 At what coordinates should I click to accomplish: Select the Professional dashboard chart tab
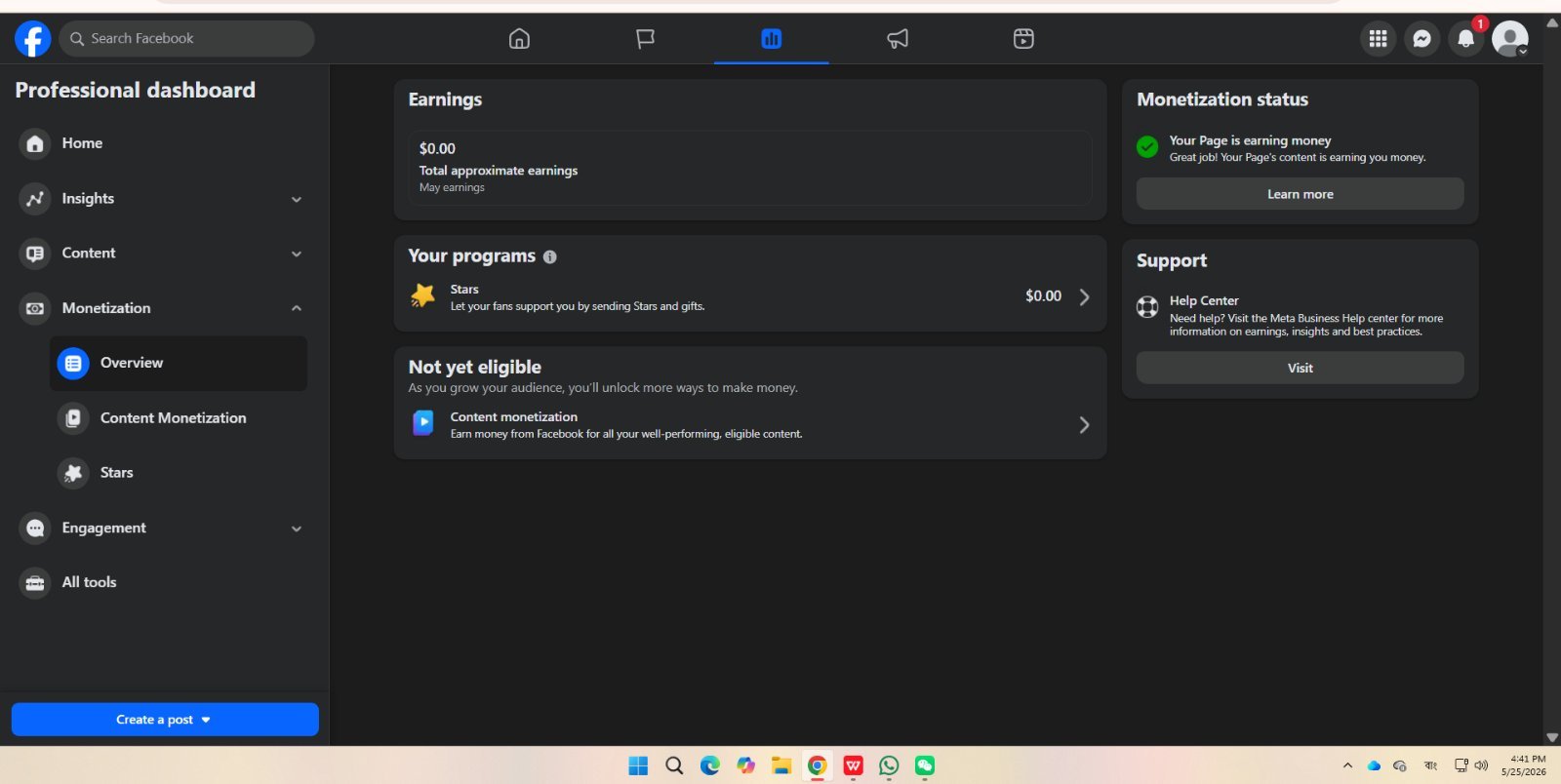point(771,39)
